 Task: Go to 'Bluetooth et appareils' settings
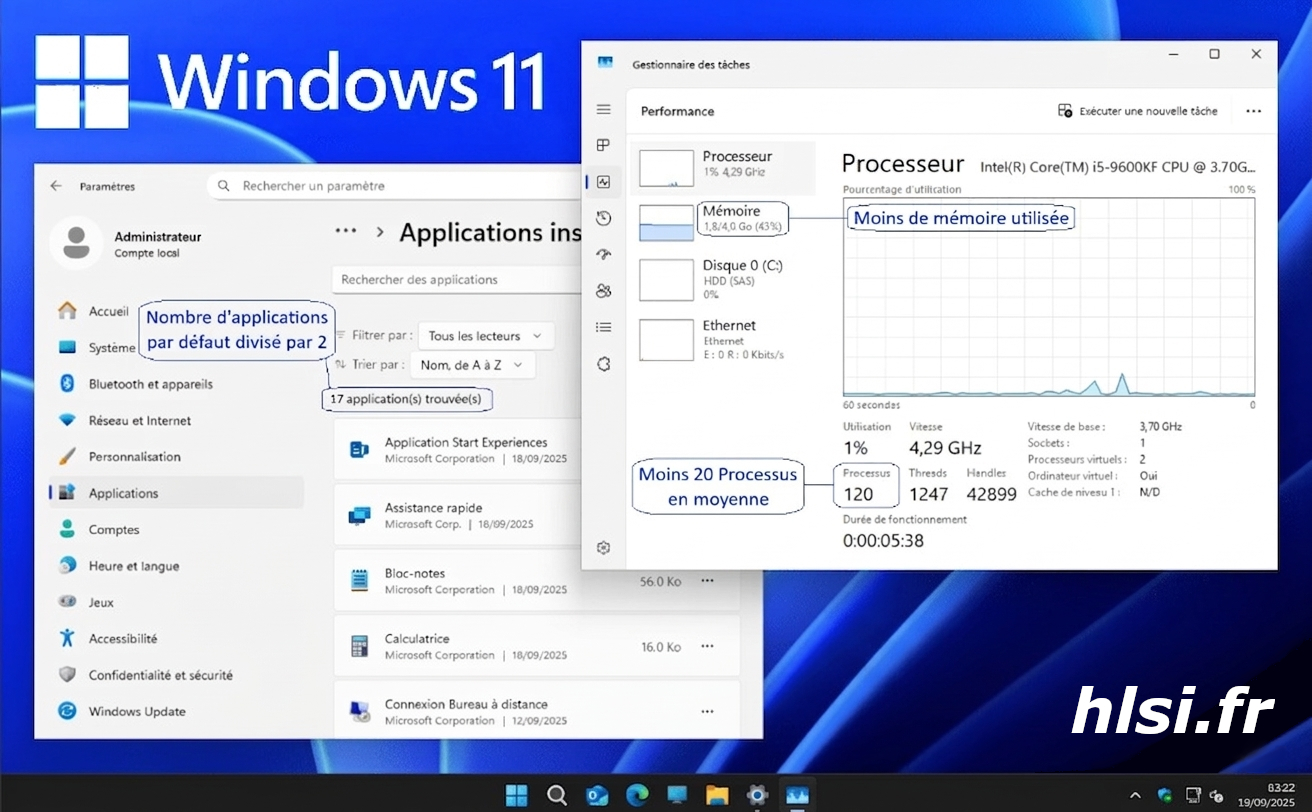click(x=150, y=384)
